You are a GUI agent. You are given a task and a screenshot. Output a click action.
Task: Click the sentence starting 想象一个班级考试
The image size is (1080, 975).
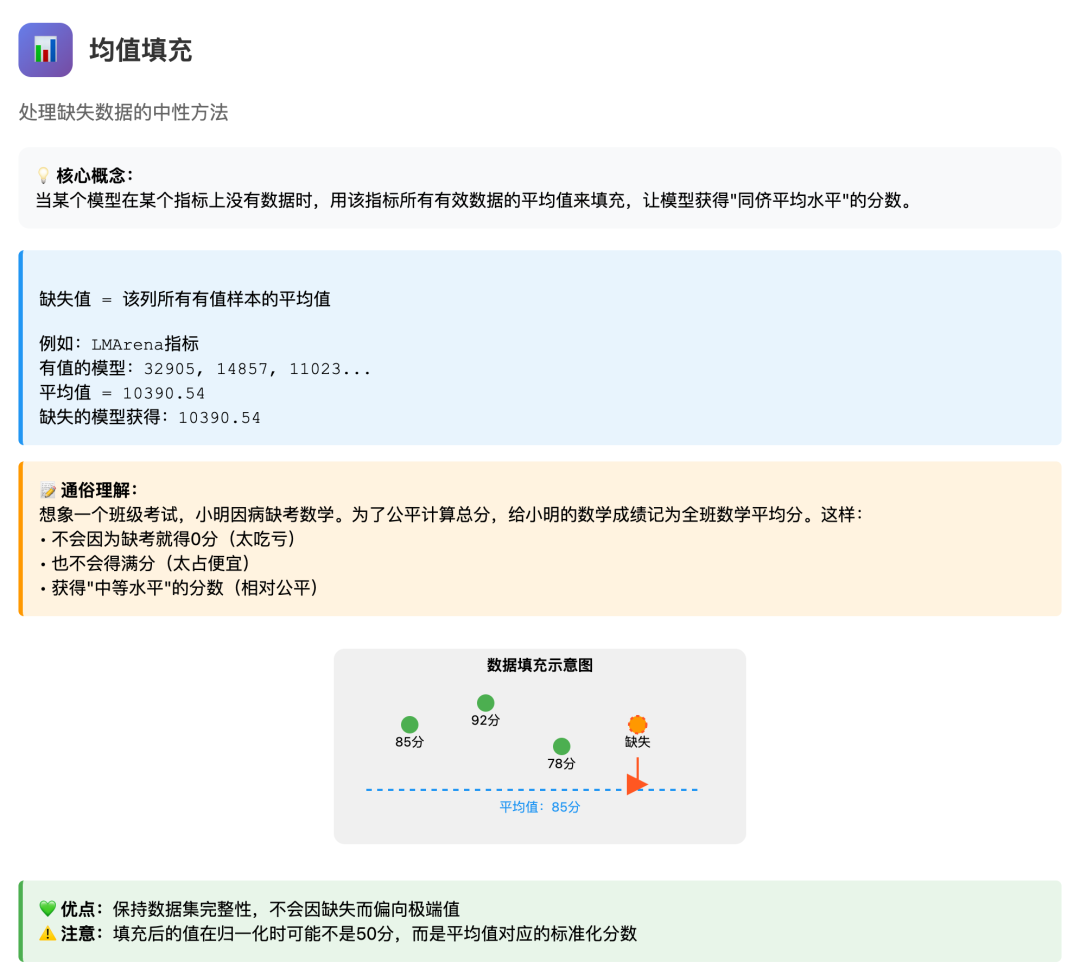click(x=450, y=514)
